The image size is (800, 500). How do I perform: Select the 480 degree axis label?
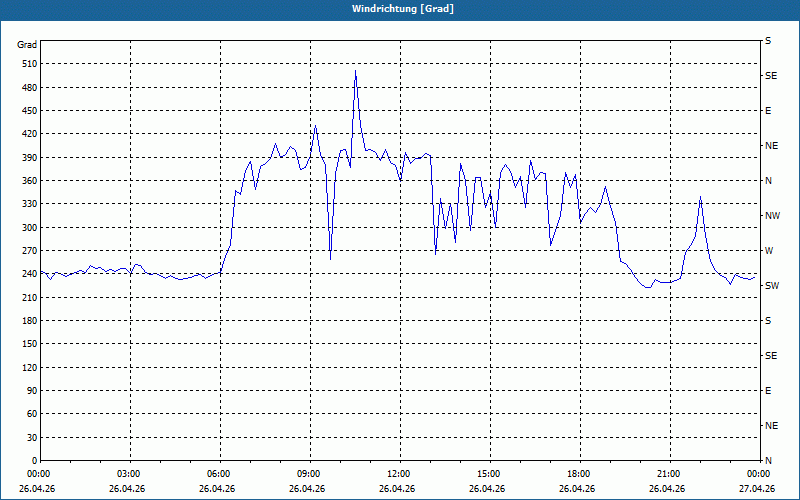coord(31,88)
